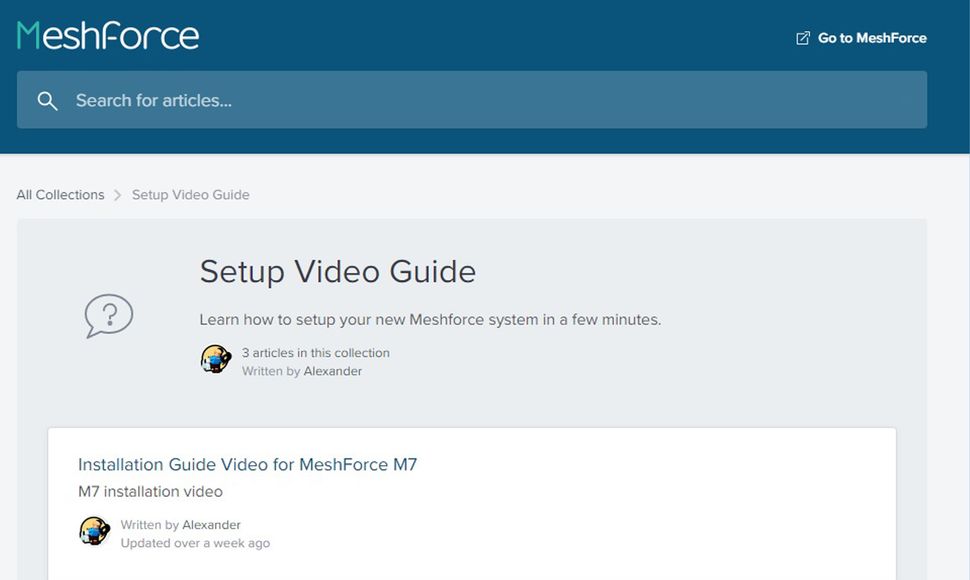This screenshot has width=970, height=580.
Task: Select the Setup Video Guide breadcrumb
Action: [x=191, y=195]
